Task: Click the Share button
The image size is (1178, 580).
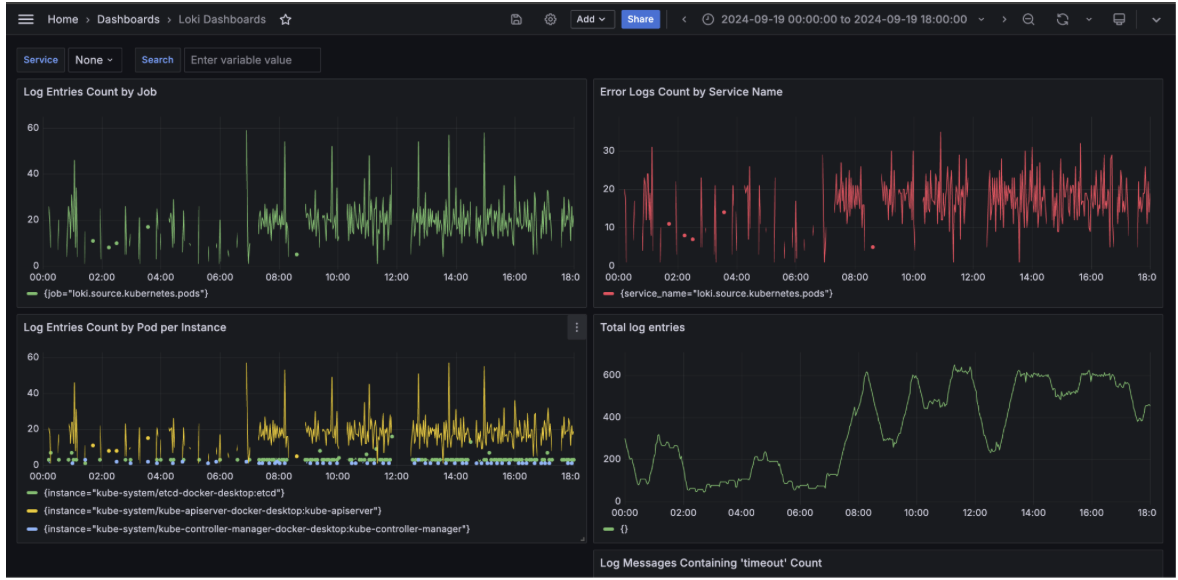Action: 640,19
